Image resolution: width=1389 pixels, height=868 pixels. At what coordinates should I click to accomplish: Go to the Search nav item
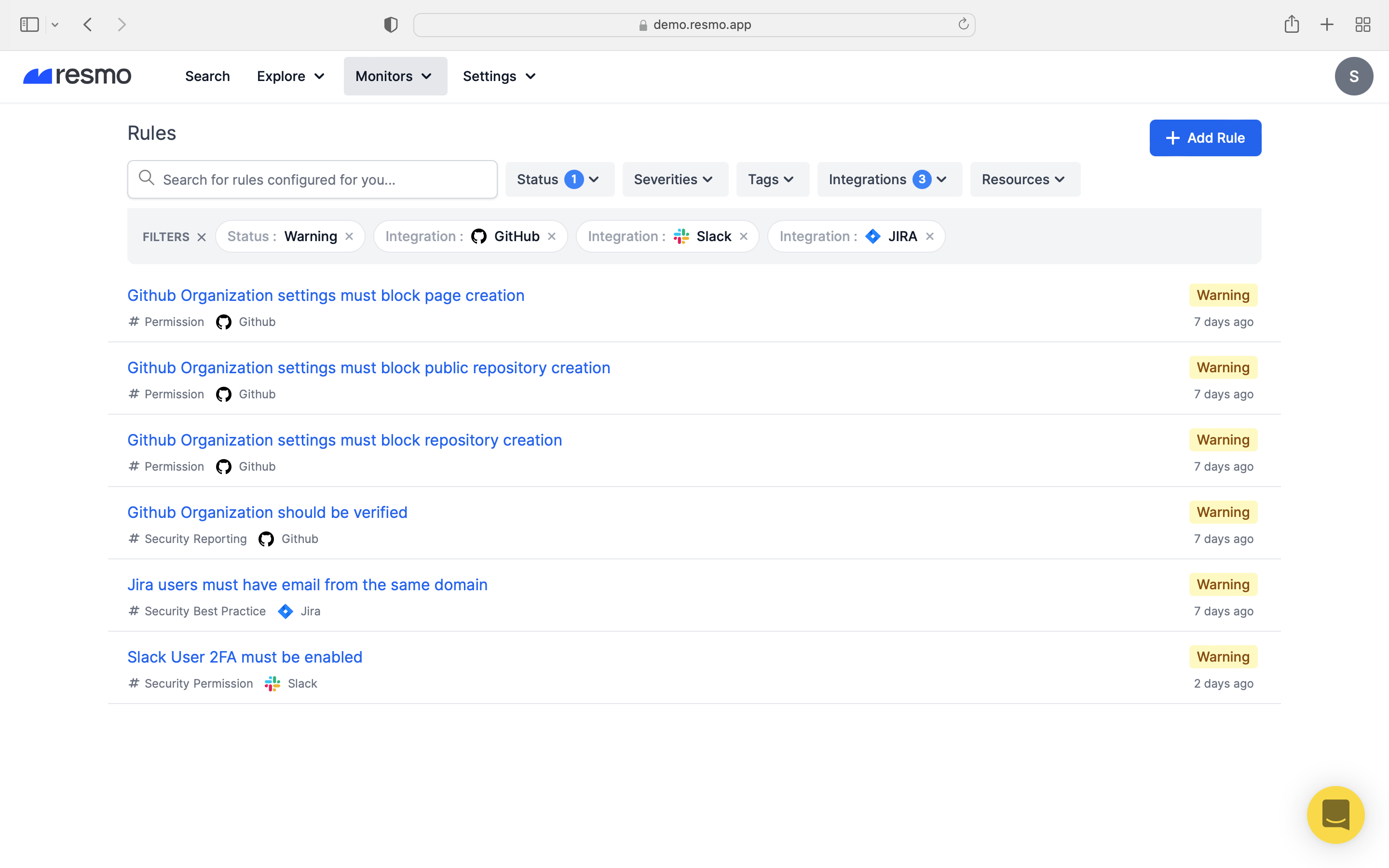pyautogui.click(x=207, y=76)
